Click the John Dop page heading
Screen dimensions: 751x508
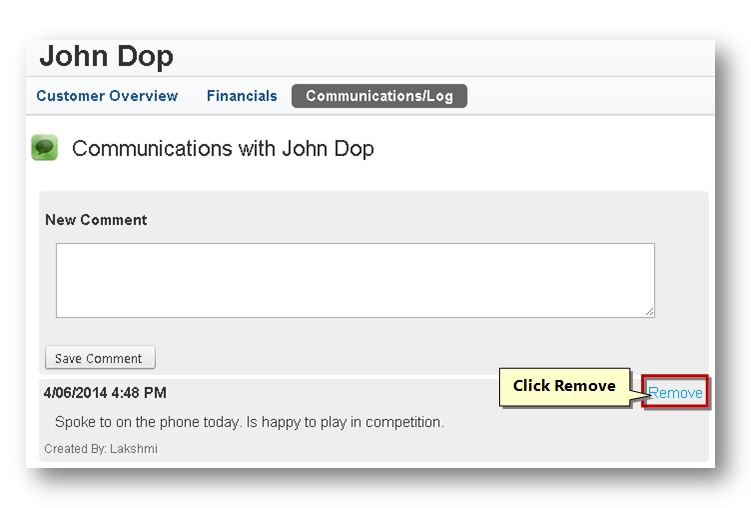(106, 56)
